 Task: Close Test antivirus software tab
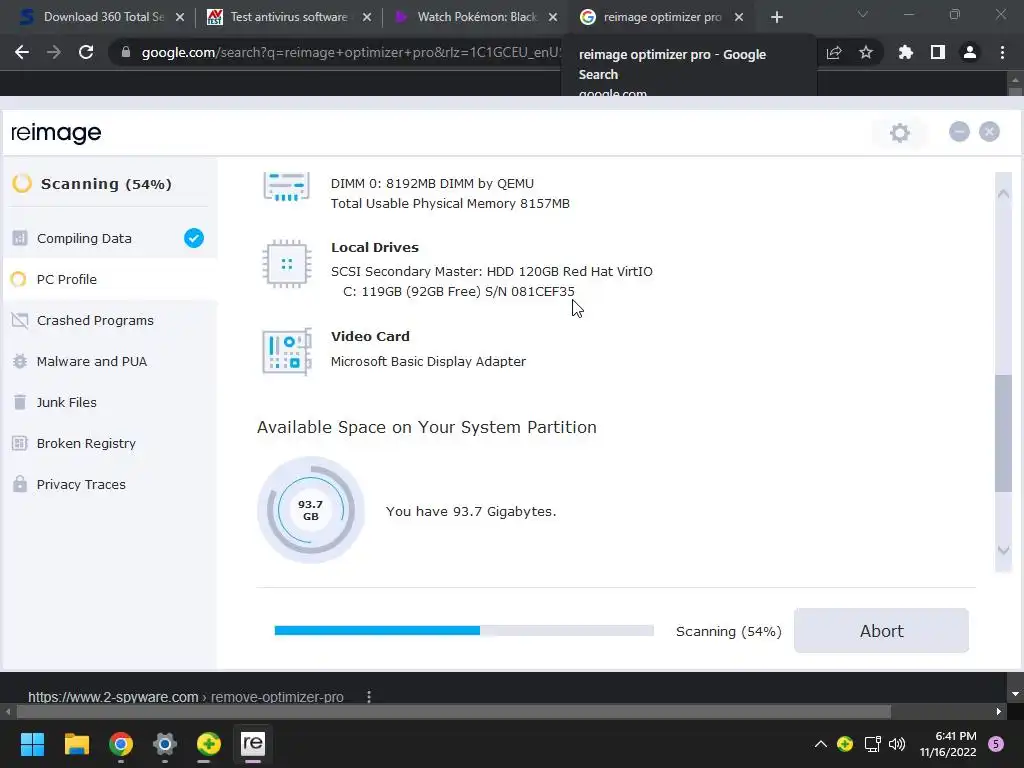pos(367,18)
